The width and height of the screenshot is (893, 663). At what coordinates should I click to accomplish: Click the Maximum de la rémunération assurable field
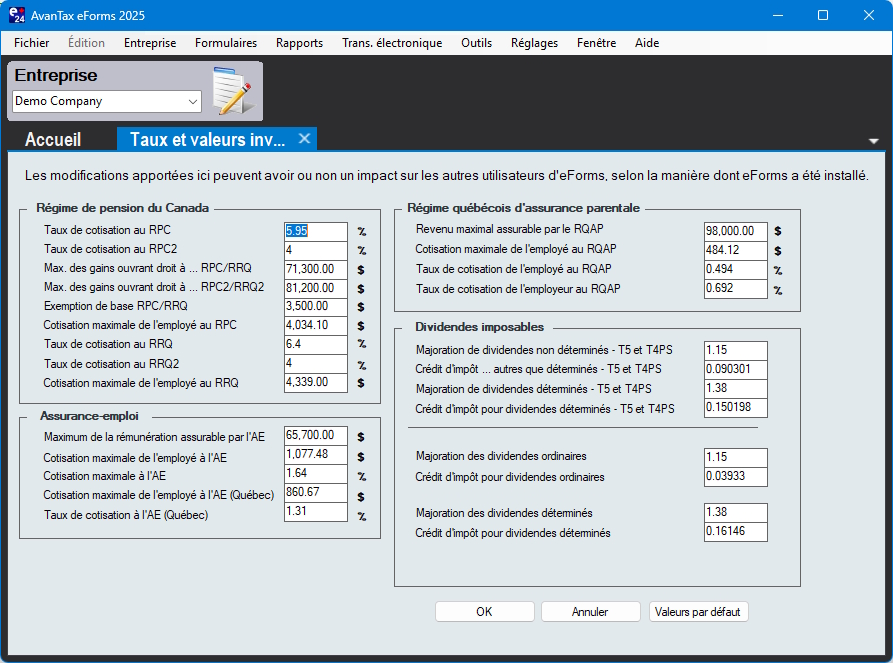(x=315, y=436)
